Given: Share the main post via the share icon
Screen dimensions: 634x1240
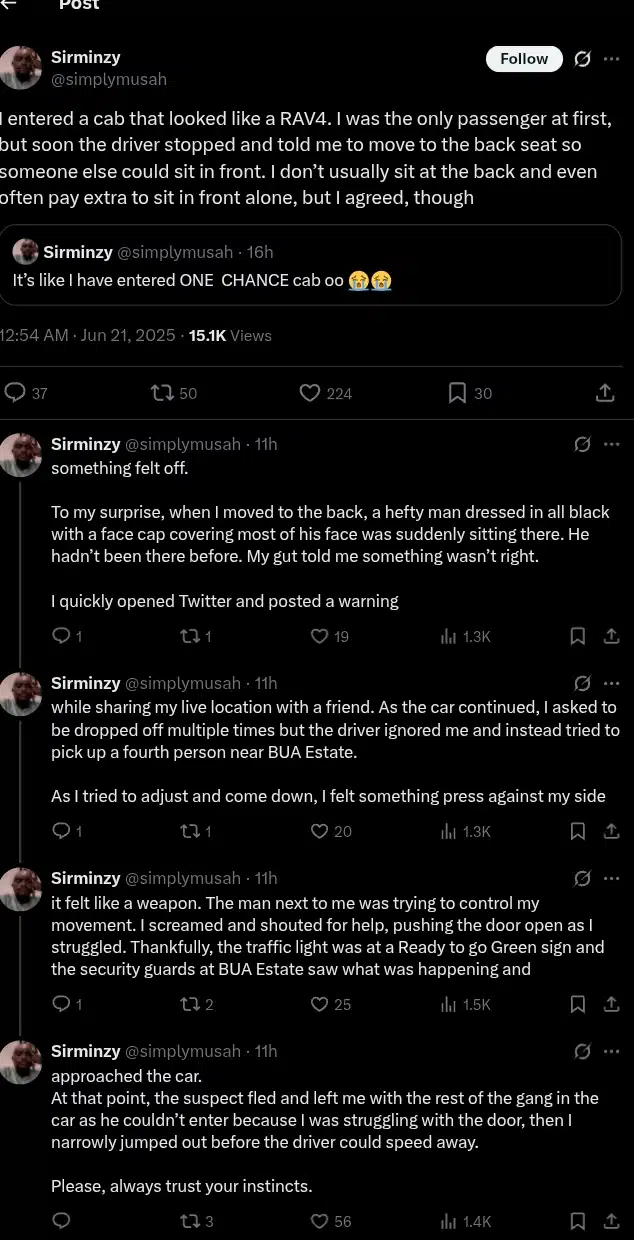Looking at the screenshot, I should pyautogui.click(x=605, y=393).
